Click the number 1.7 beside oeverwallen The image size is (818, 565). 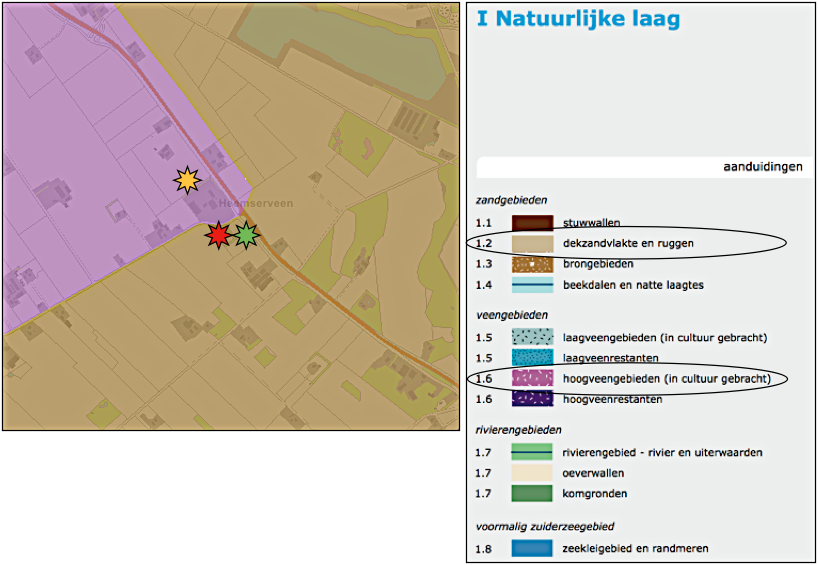coord(484,473)
